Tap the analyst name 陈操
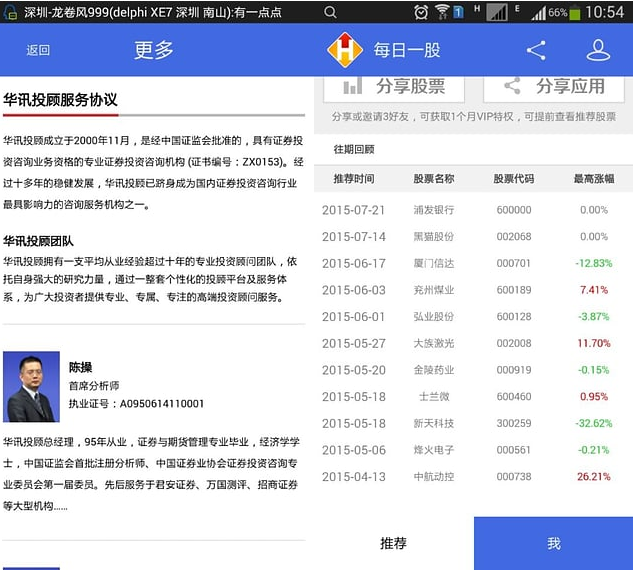 tap(80, 367)
